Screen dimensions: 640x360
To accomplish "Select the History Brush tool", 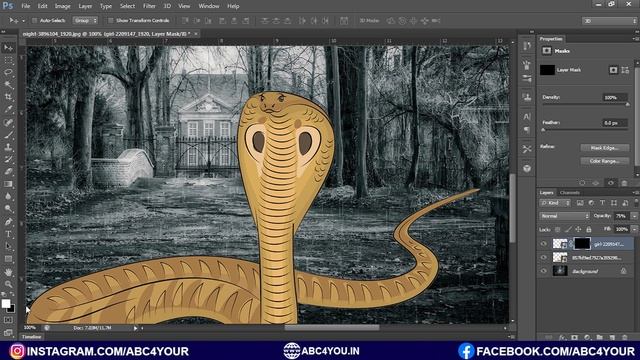I will [x=8, y=159].
